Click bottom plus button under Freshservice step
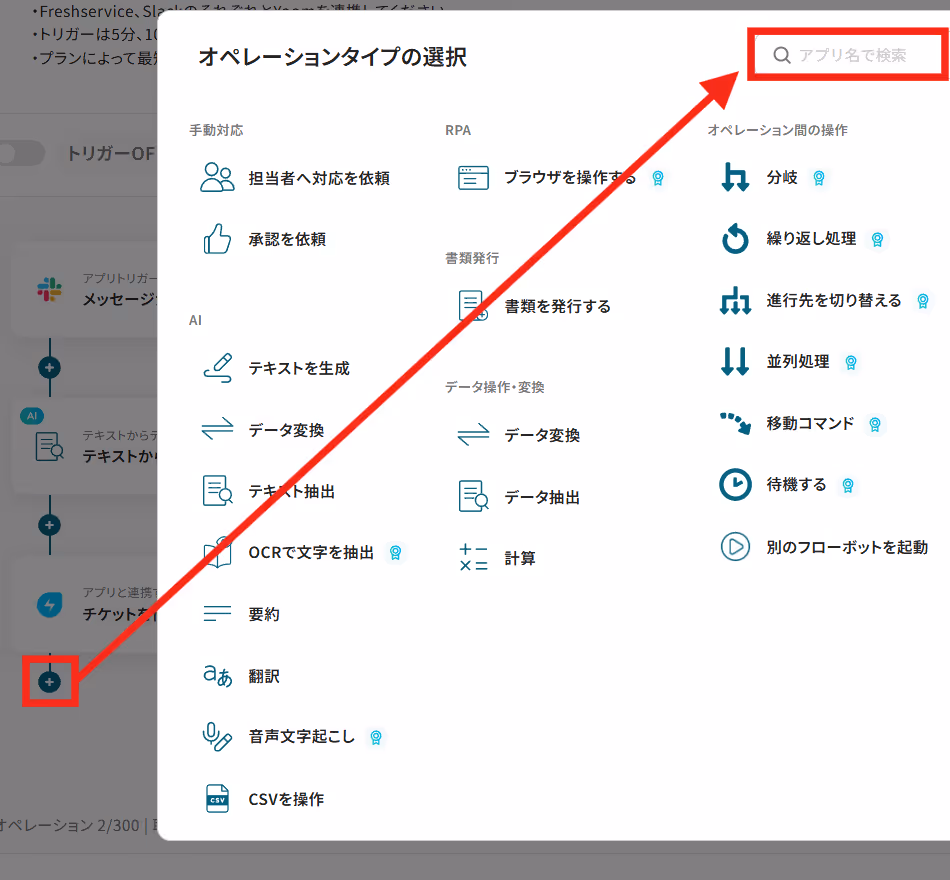The image size is (950, 880). pos(50,682)
